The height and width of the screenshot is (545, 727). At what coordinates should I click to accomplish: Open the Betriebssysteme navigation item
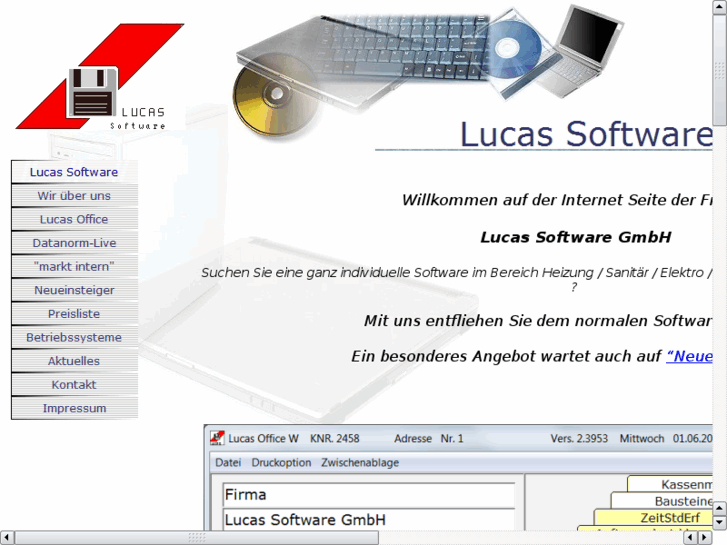74,338
